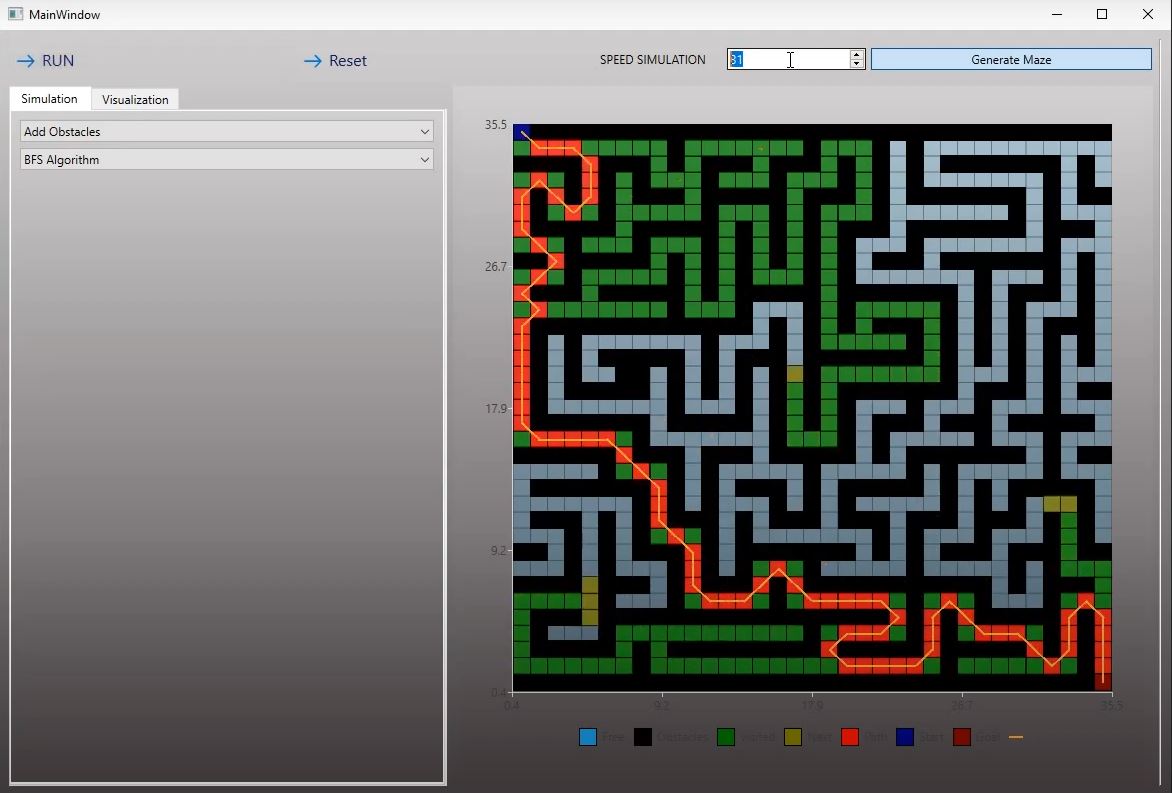Click the MainWindow app icon in the title bar
Screen dimensions: 1172x793
point(15,14)
